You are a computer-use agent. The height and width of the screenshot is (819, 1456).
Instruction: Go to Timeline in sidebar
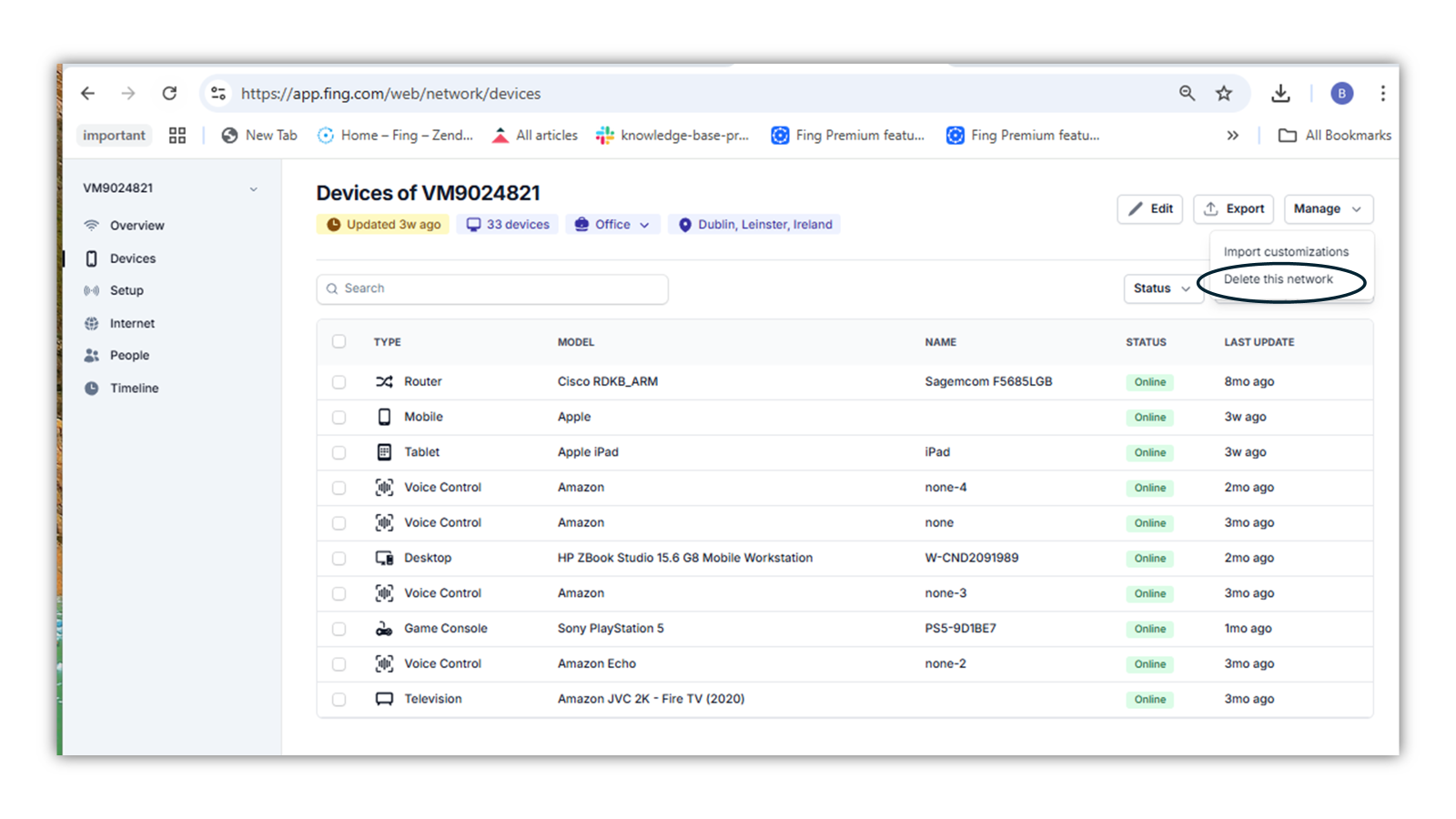coord(134,388)
